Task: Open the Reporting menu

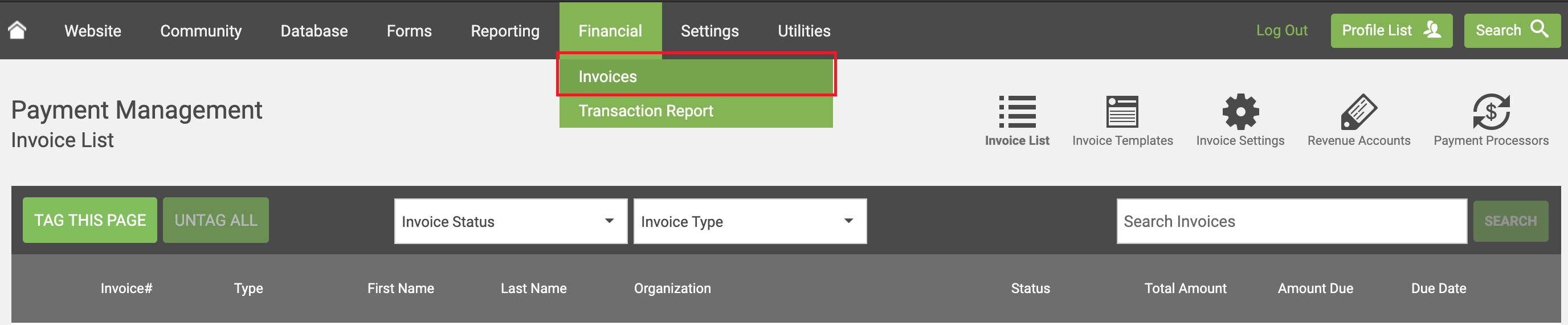Action: point(505,30)
